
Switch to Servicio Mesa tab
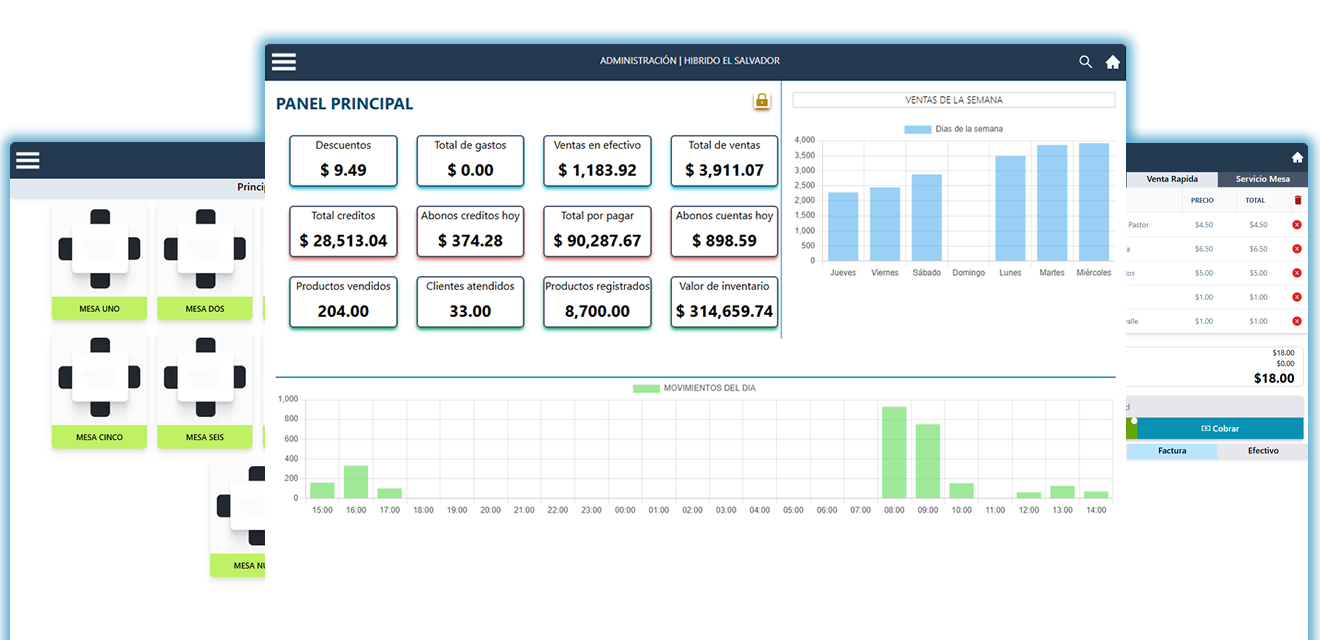pos(1262,180)
